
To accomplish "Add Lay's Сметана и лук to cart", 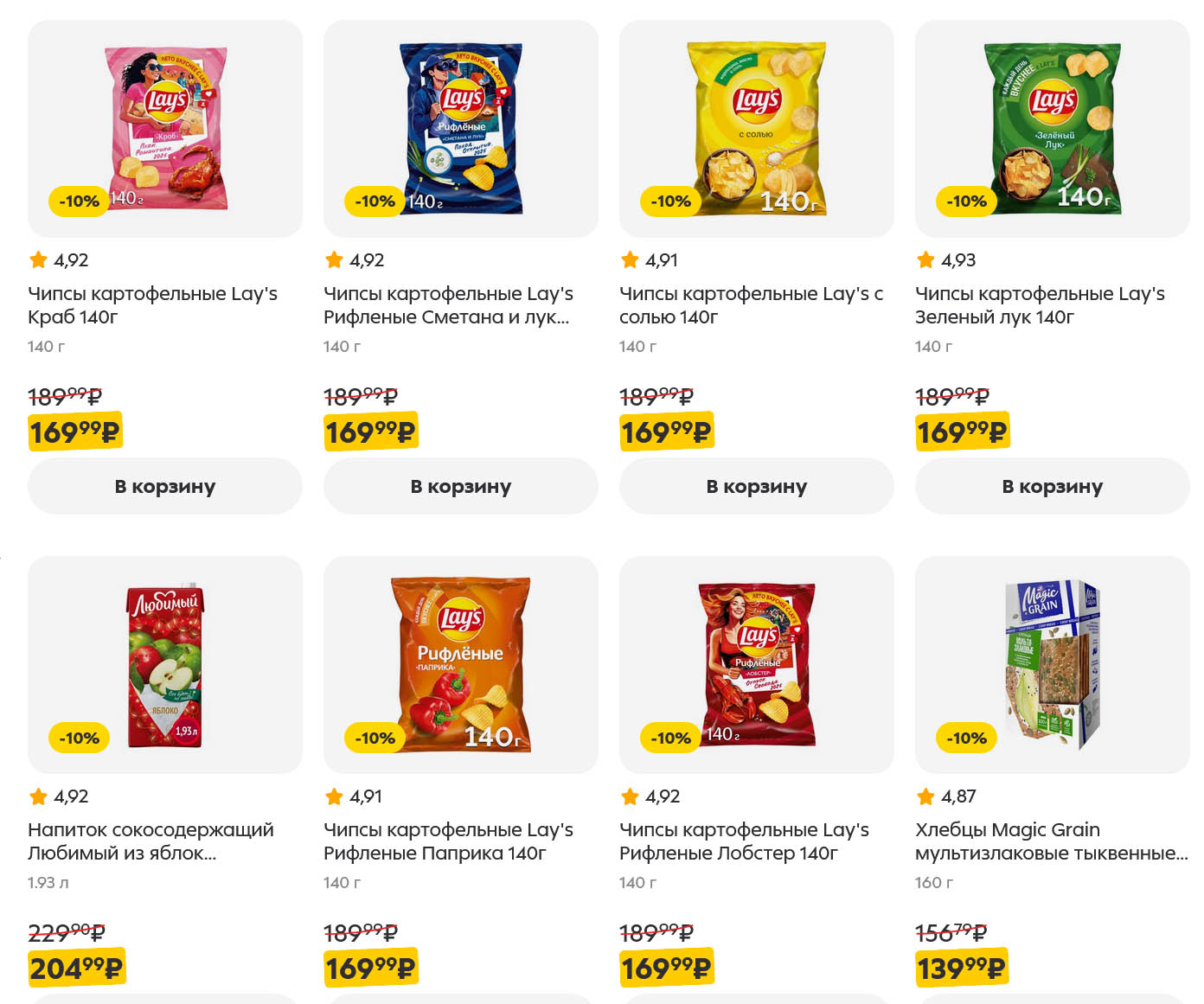I will (x=460, y=487).
